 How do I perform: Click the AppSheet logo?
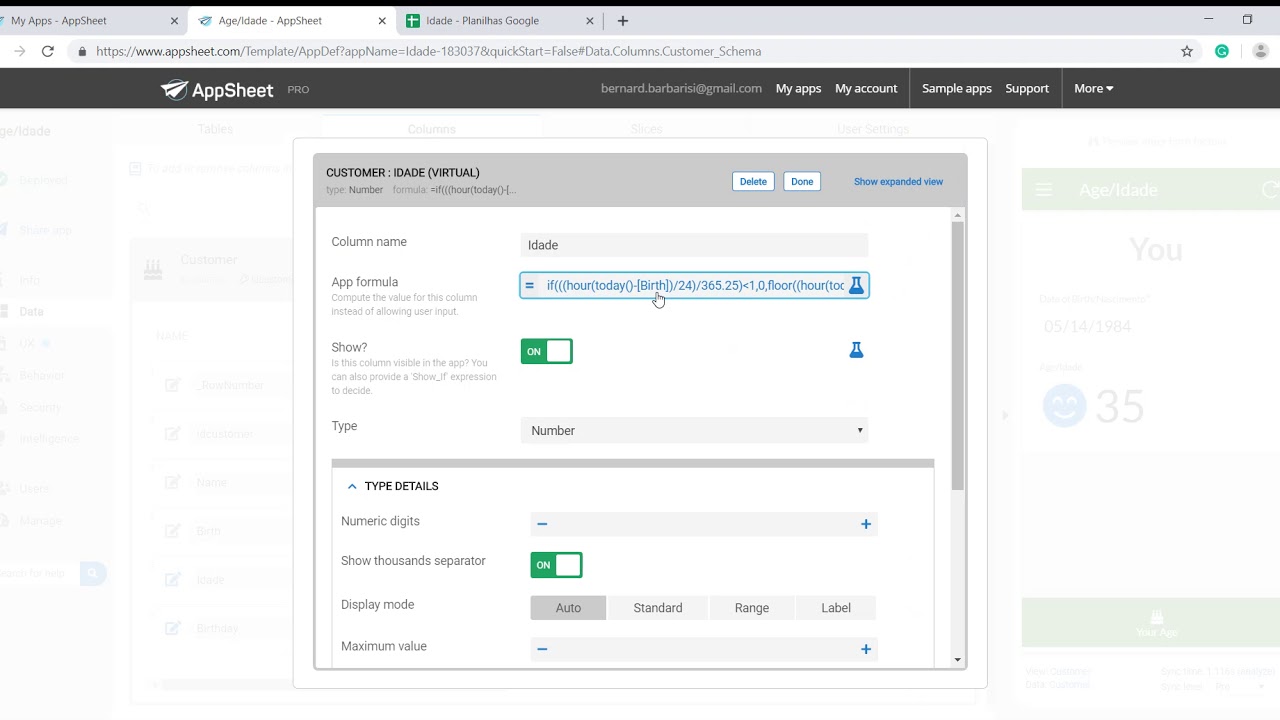point(217,89)
